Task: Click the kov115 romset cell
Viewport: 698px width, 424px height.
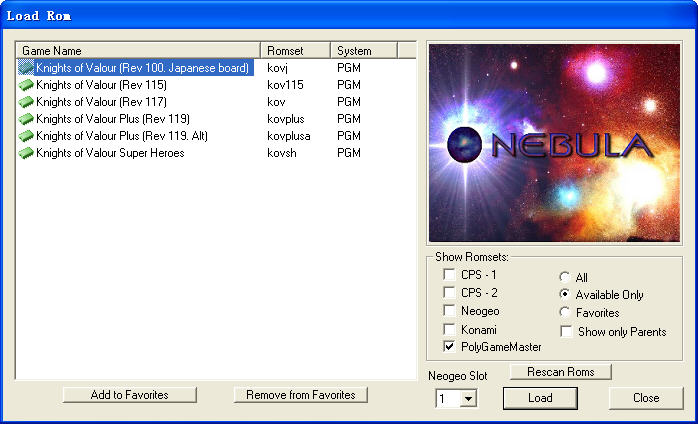Action: click(x=285, y=85)
